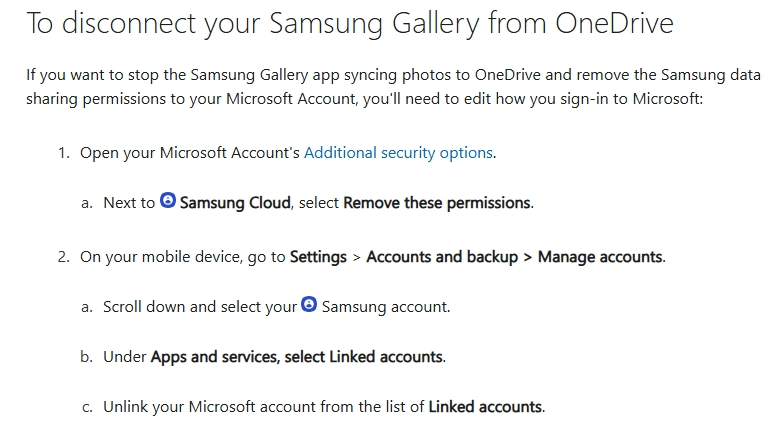780x428 pixels.
Task: Click the Samsung account text after icon
Action: 385,307
